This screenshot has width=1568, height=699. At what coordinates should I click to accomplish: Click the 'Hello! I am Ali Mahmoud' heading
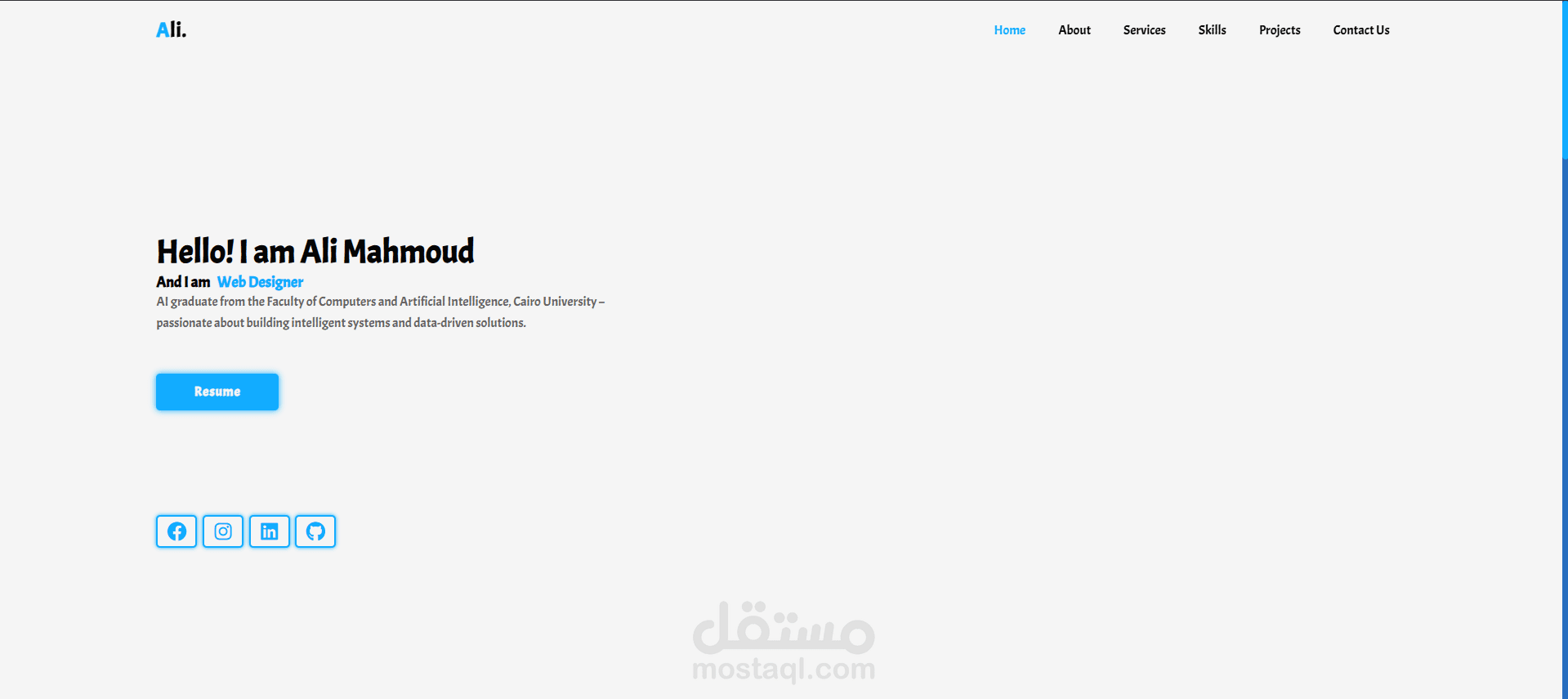[x=315, y=251]
